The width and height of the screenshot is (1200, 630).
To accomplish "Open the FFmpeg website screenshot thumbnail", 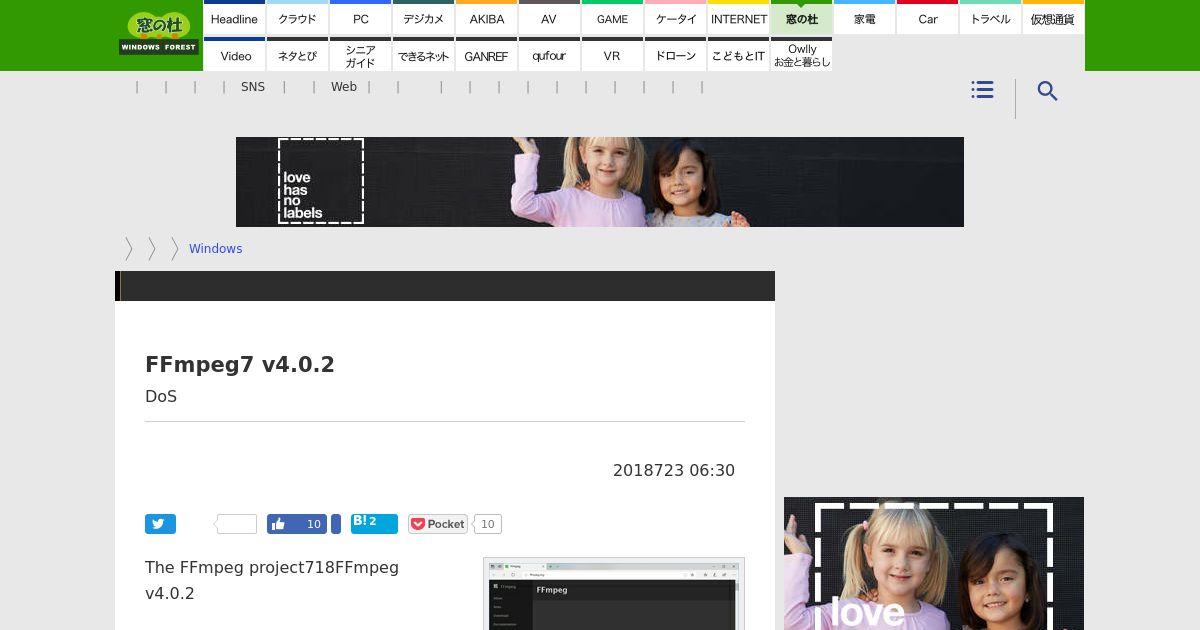I will (614, 594).
